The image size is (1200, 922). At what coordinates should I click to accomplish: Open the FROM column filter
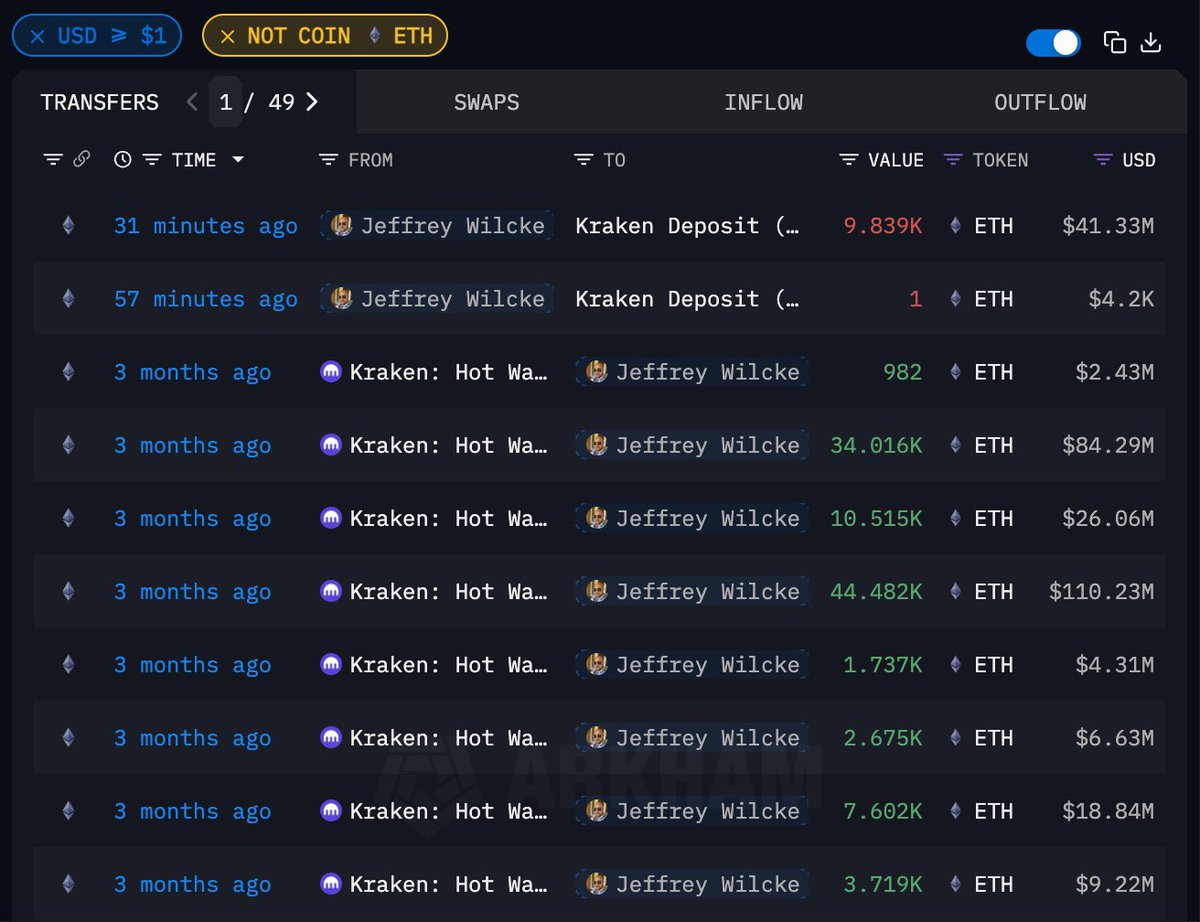328,160
